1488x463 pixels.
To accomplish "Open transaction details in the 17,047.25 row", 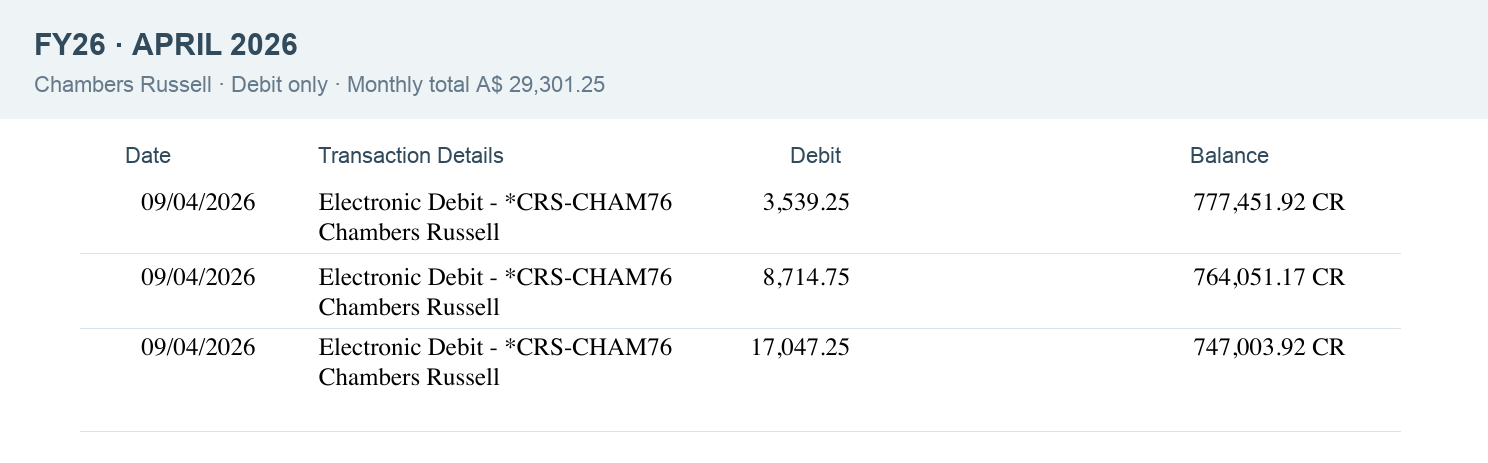I will [x=495, y=362].
